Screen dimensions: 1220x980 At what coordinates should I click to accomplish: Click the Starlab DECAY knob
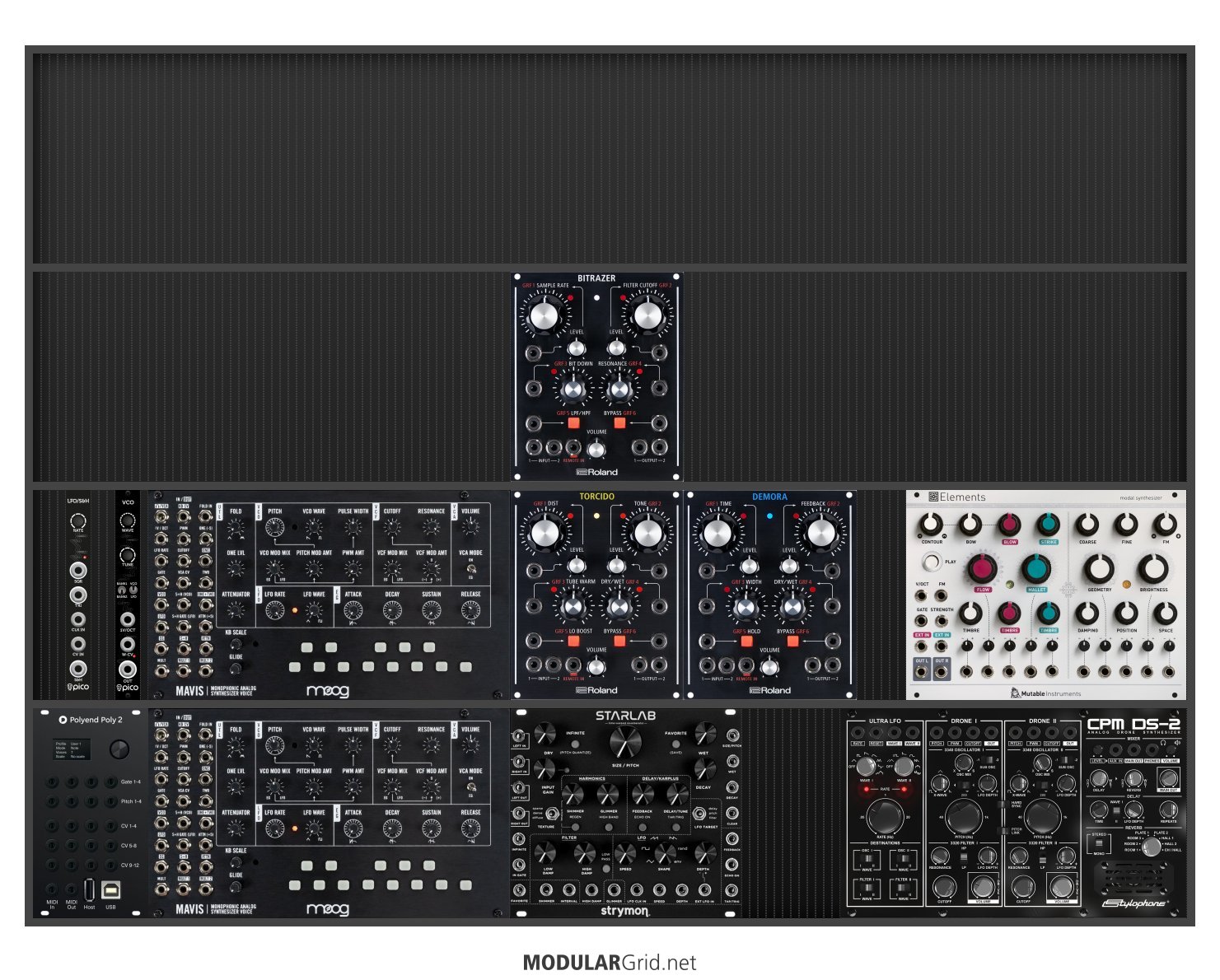click(x=704, y=768)
